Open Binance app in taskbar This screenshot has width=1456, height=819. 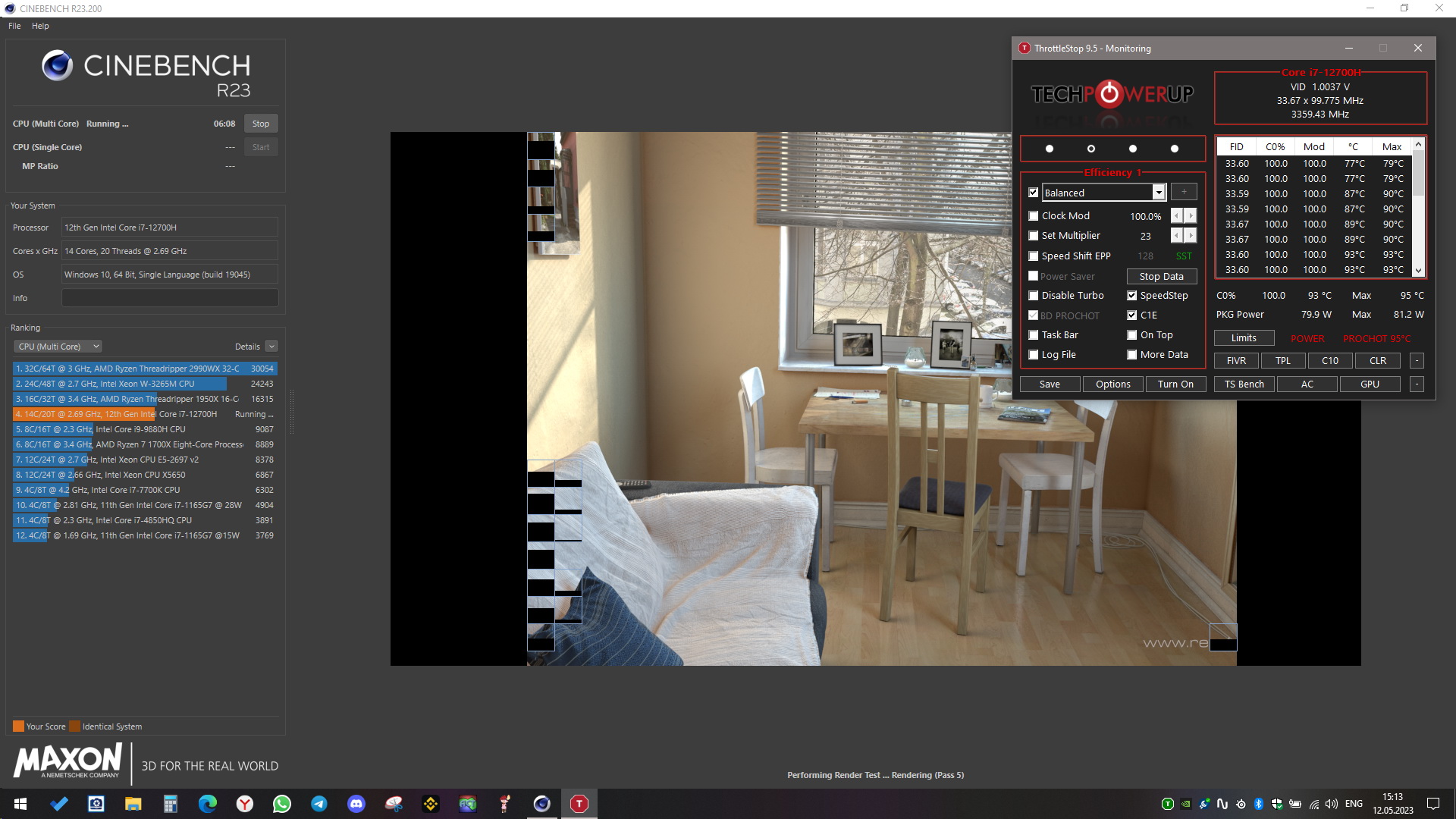[431, 804]
